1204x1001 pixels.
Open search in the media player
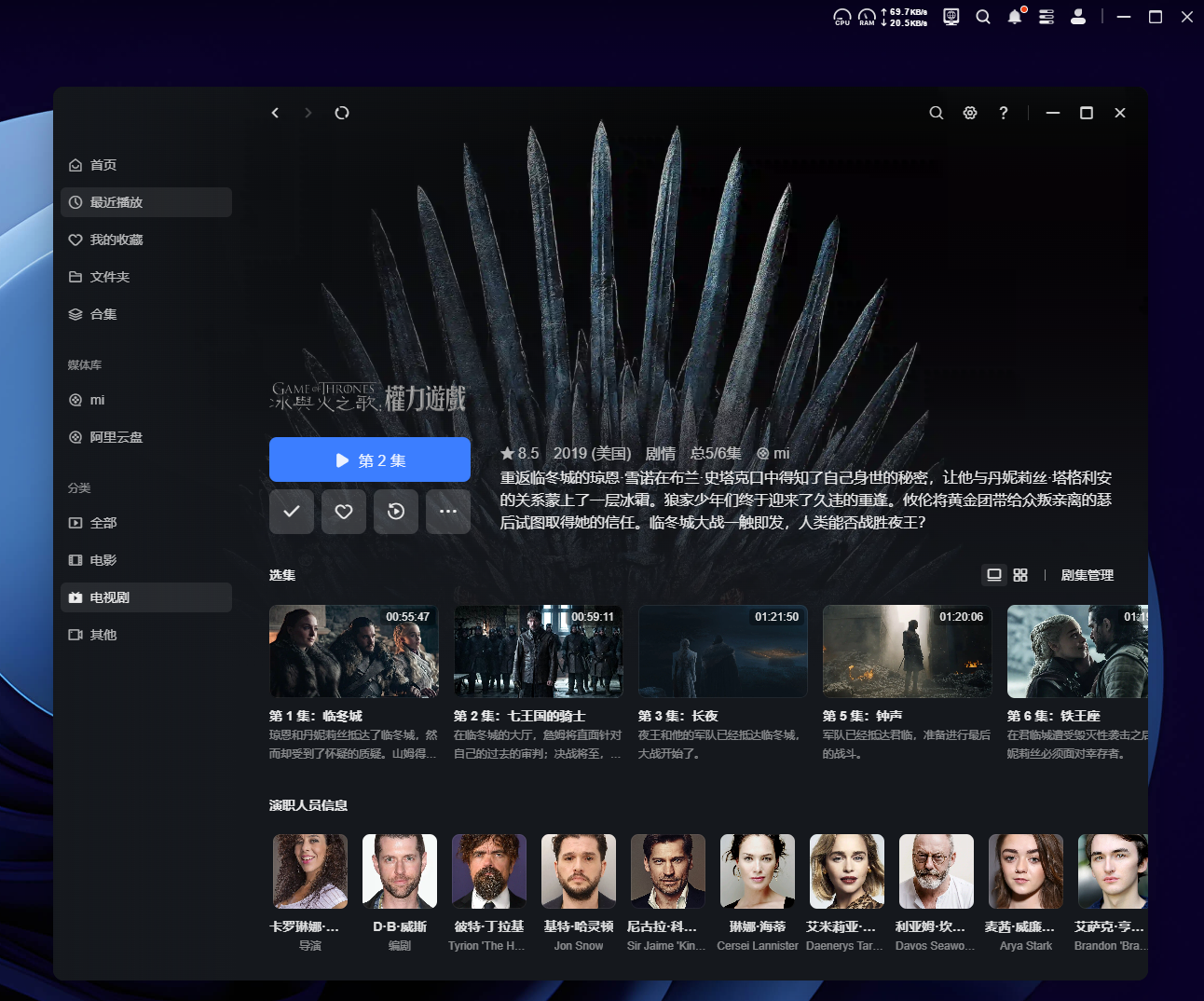click(x=937, y=113)
